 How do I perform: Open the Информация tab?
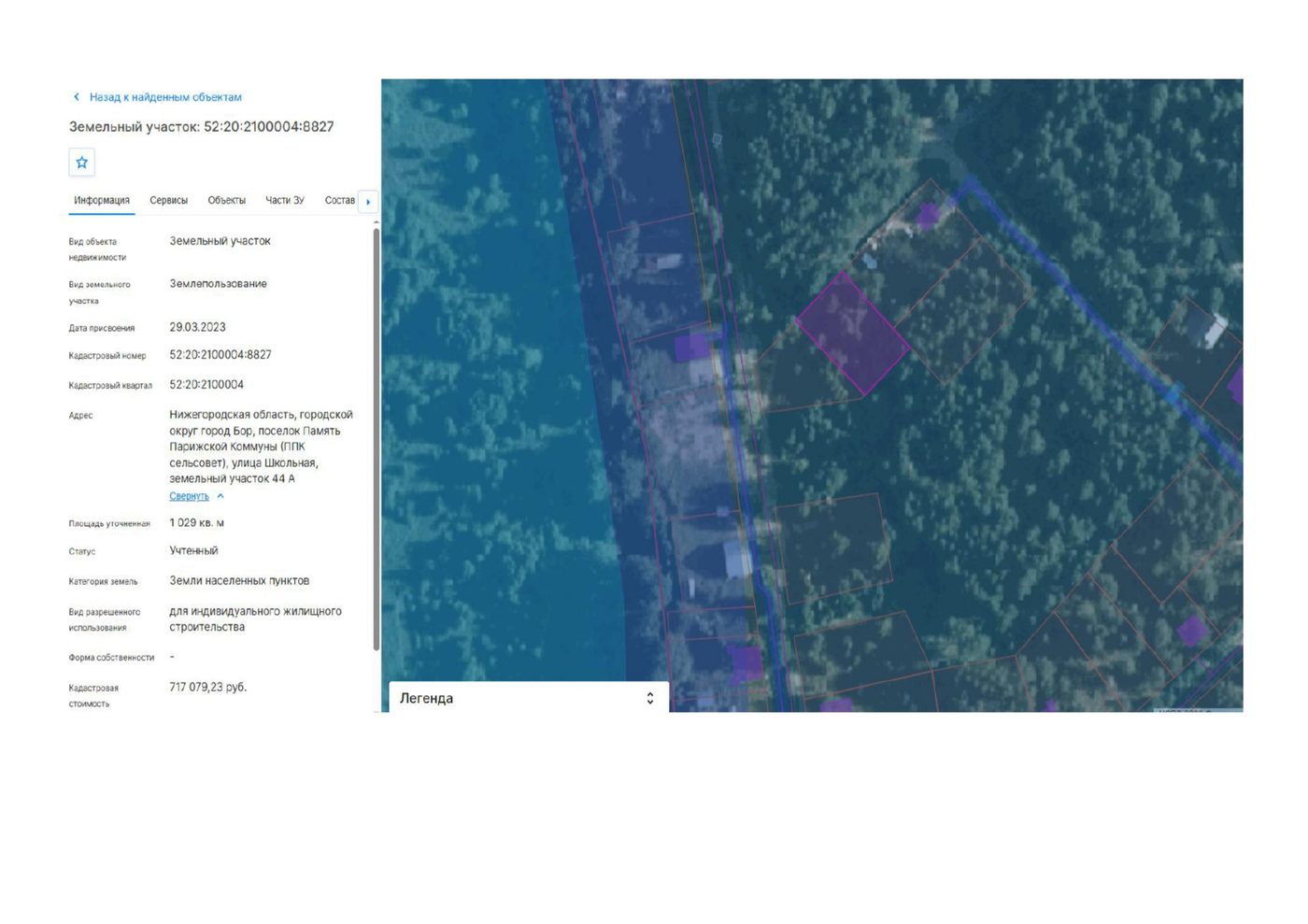[102, 201]
